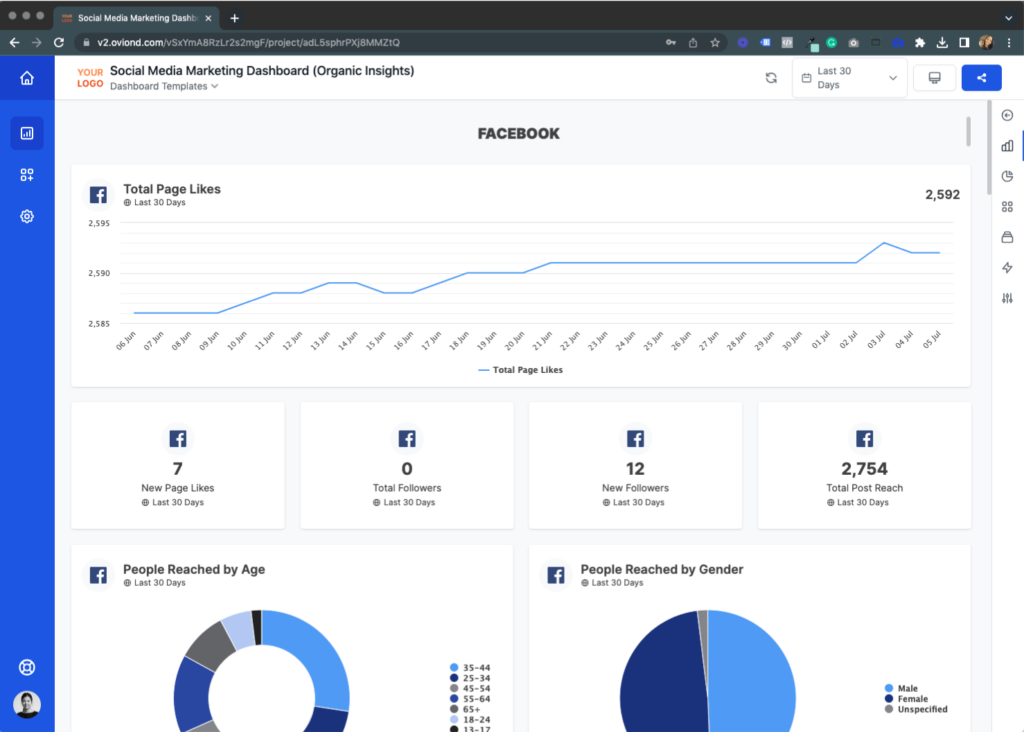This screenshot has width=1024, height=732.
Task: Click the YOUR LOGO image
Action: click(x=90, y=78)
